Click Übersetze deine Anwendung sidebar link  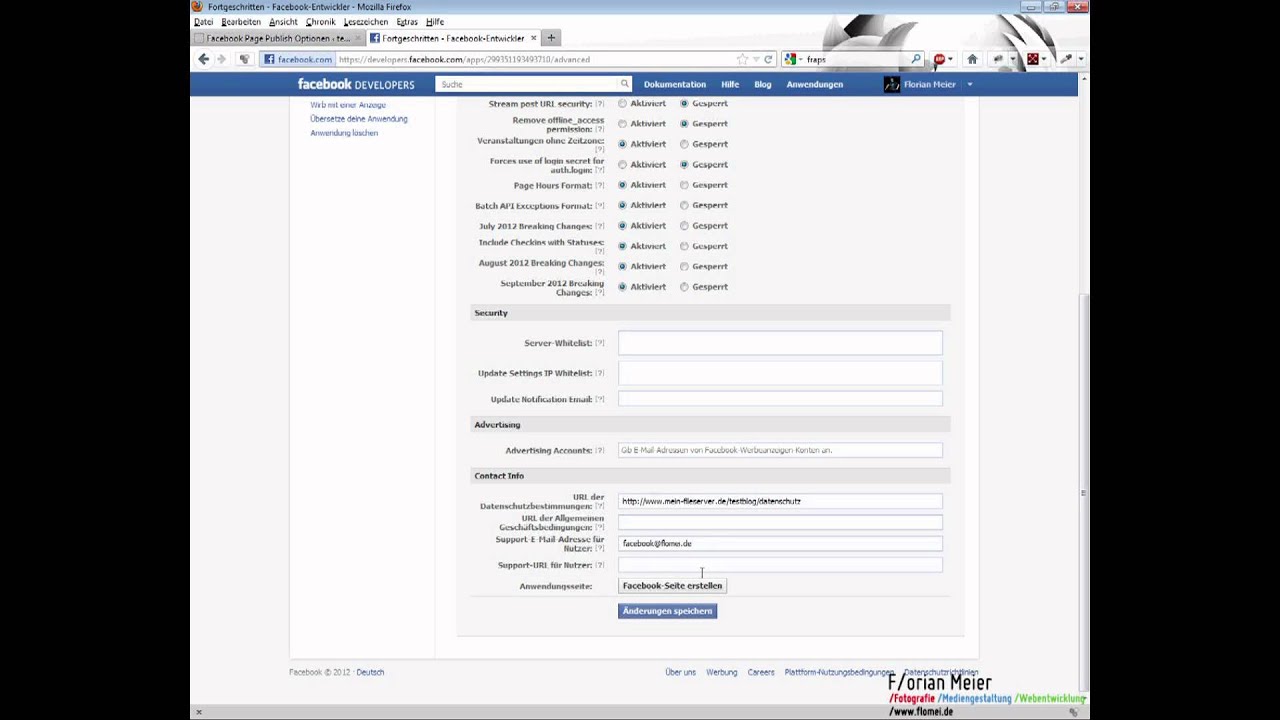(x=359, y=119)
